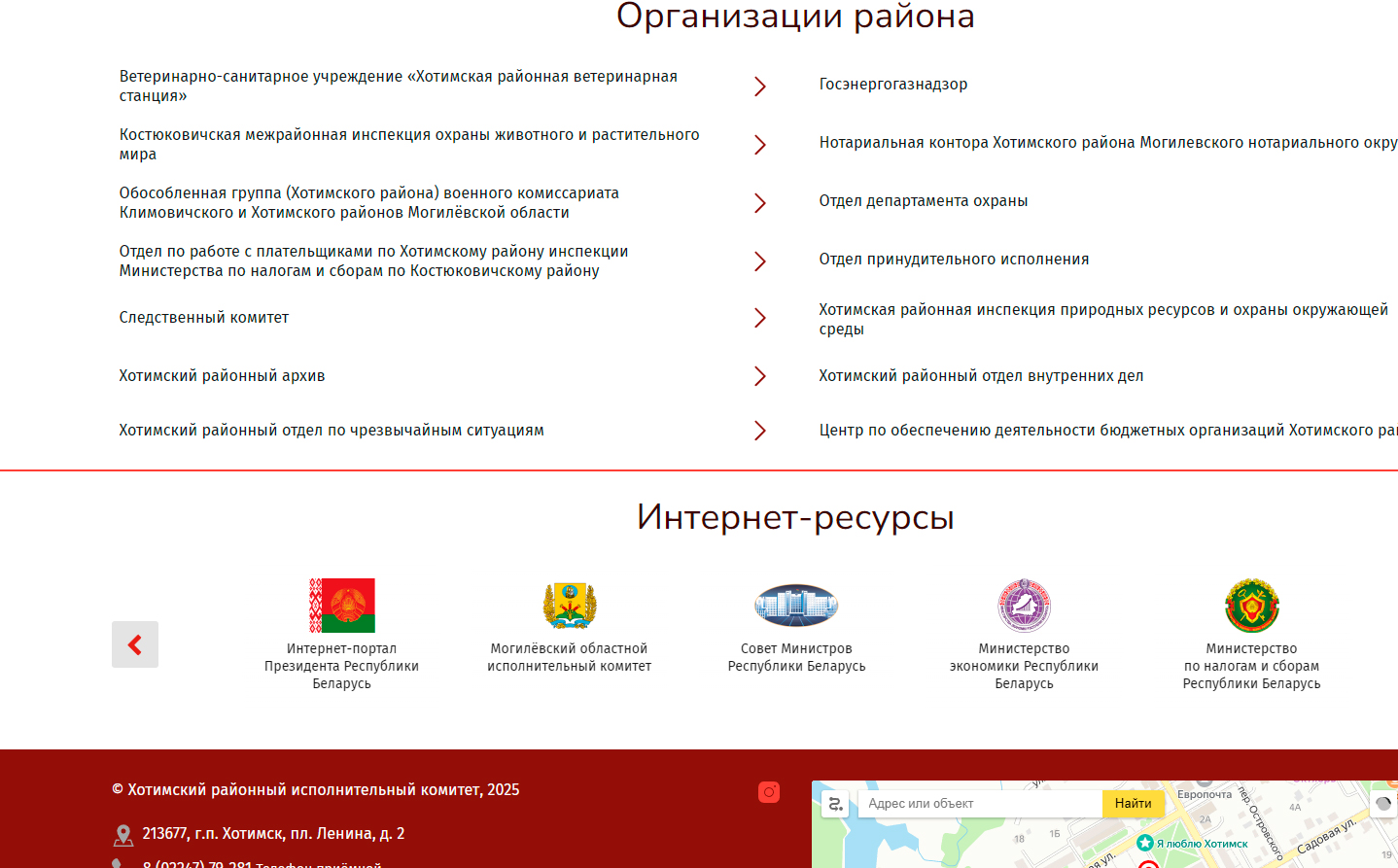The width and height of the screenshot is (1398, 868).
Task: Open the President of Belarus portal flag logo
Action: pos(341,605)
